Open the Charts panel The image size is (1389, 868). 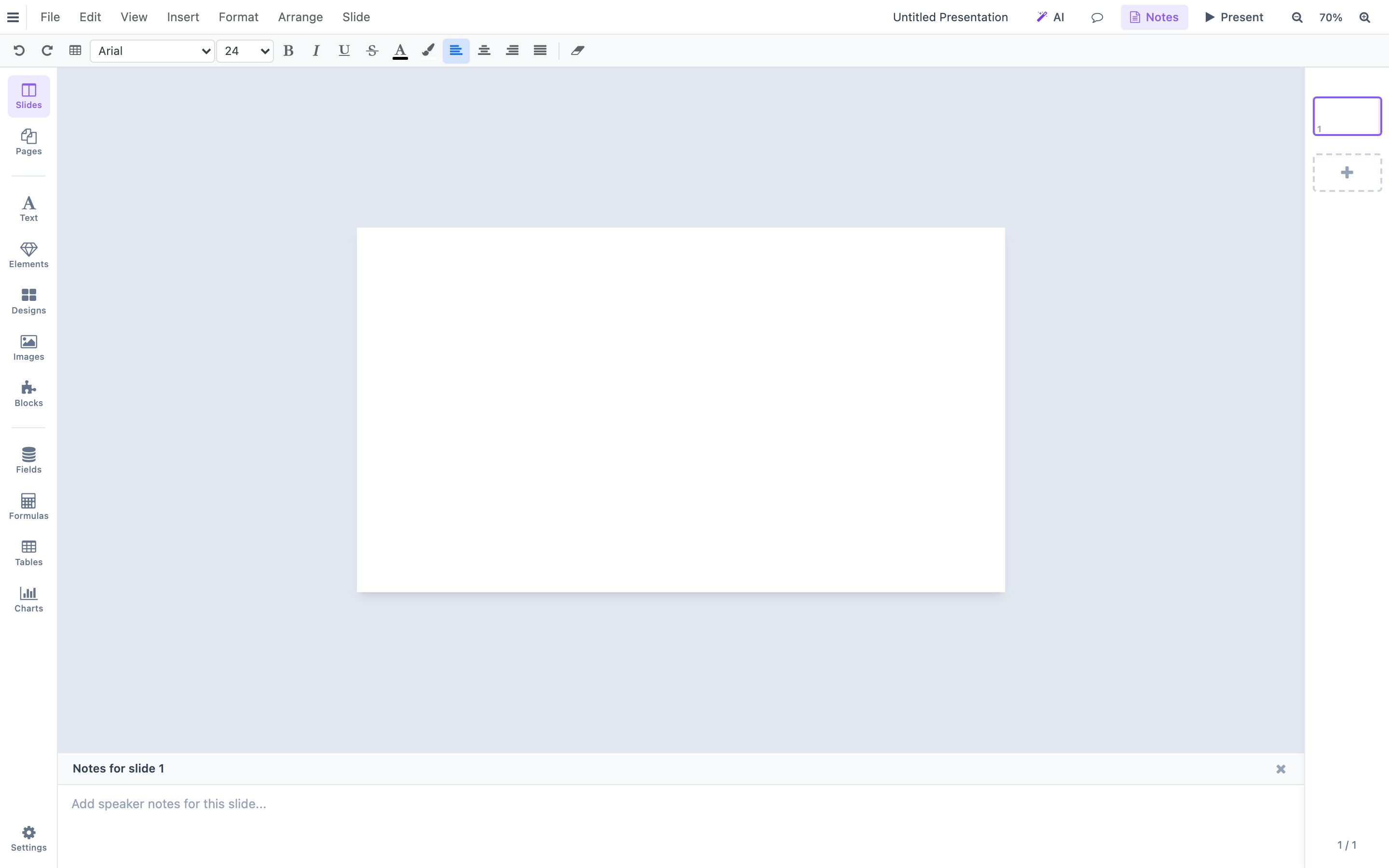28,599
